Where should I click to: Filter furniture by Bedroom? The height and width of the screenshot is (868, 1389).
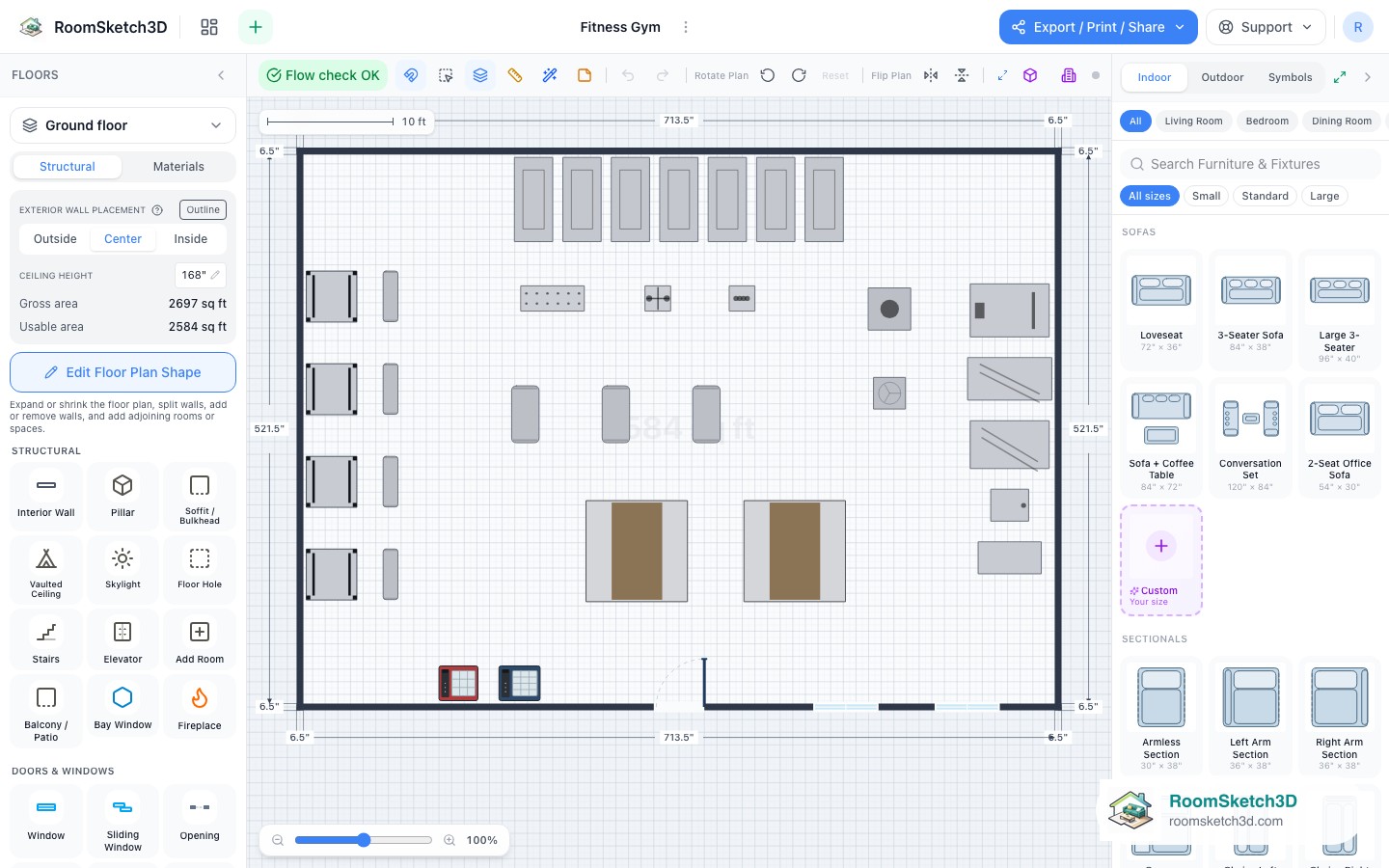(1266, 122)
